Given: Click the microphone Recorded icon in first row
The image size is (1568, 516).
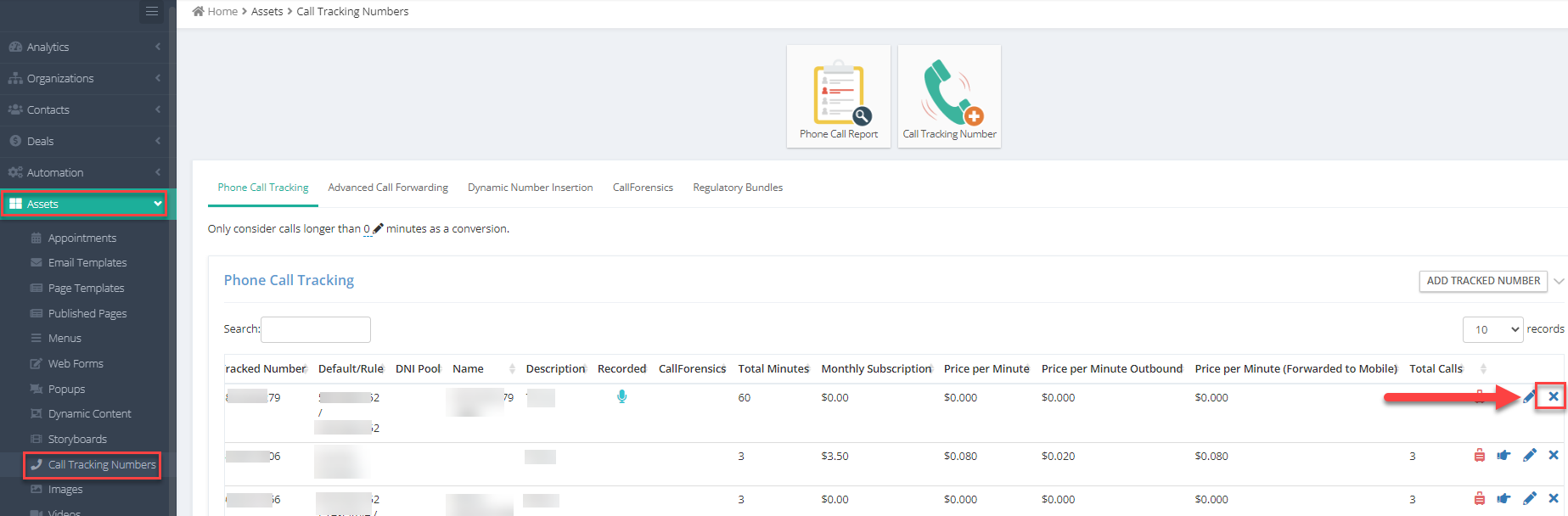Looking at the screenshot, I should 622,396.
